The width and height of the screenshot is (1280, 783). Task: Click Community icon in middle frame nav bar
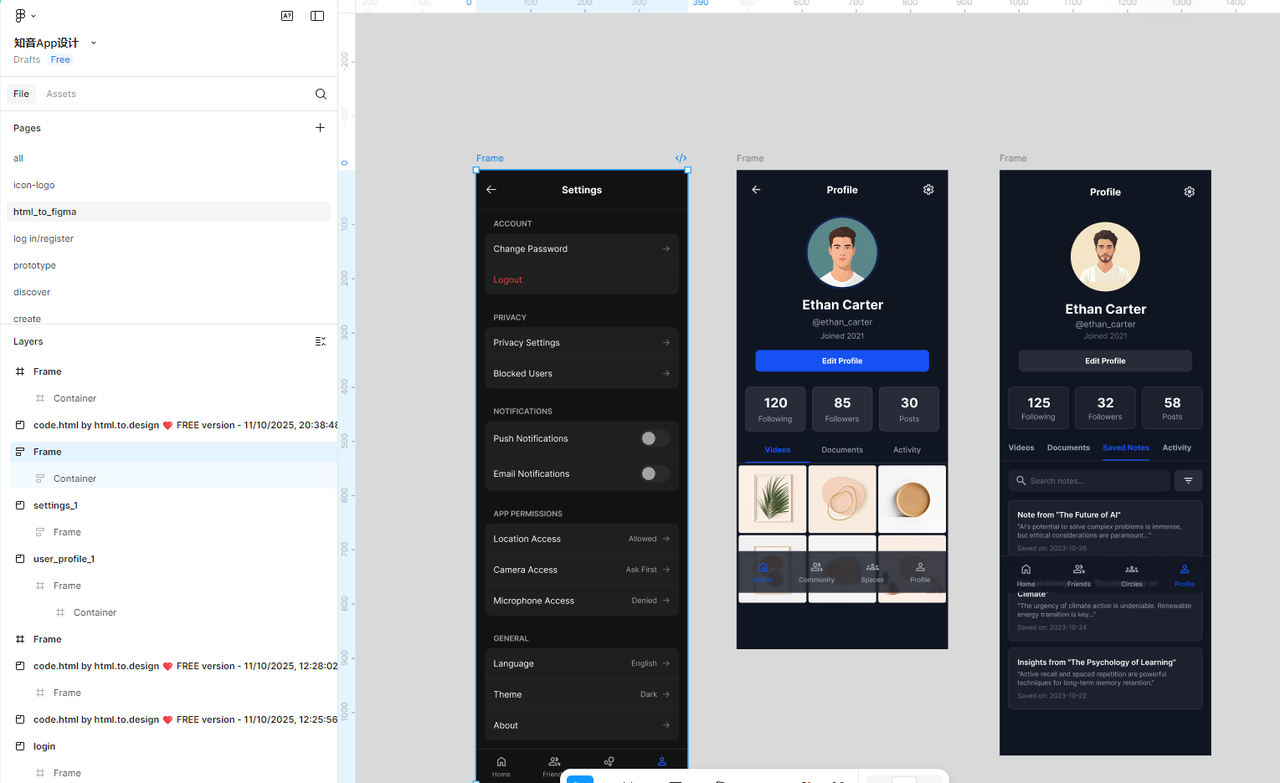[x=816, y=567]
